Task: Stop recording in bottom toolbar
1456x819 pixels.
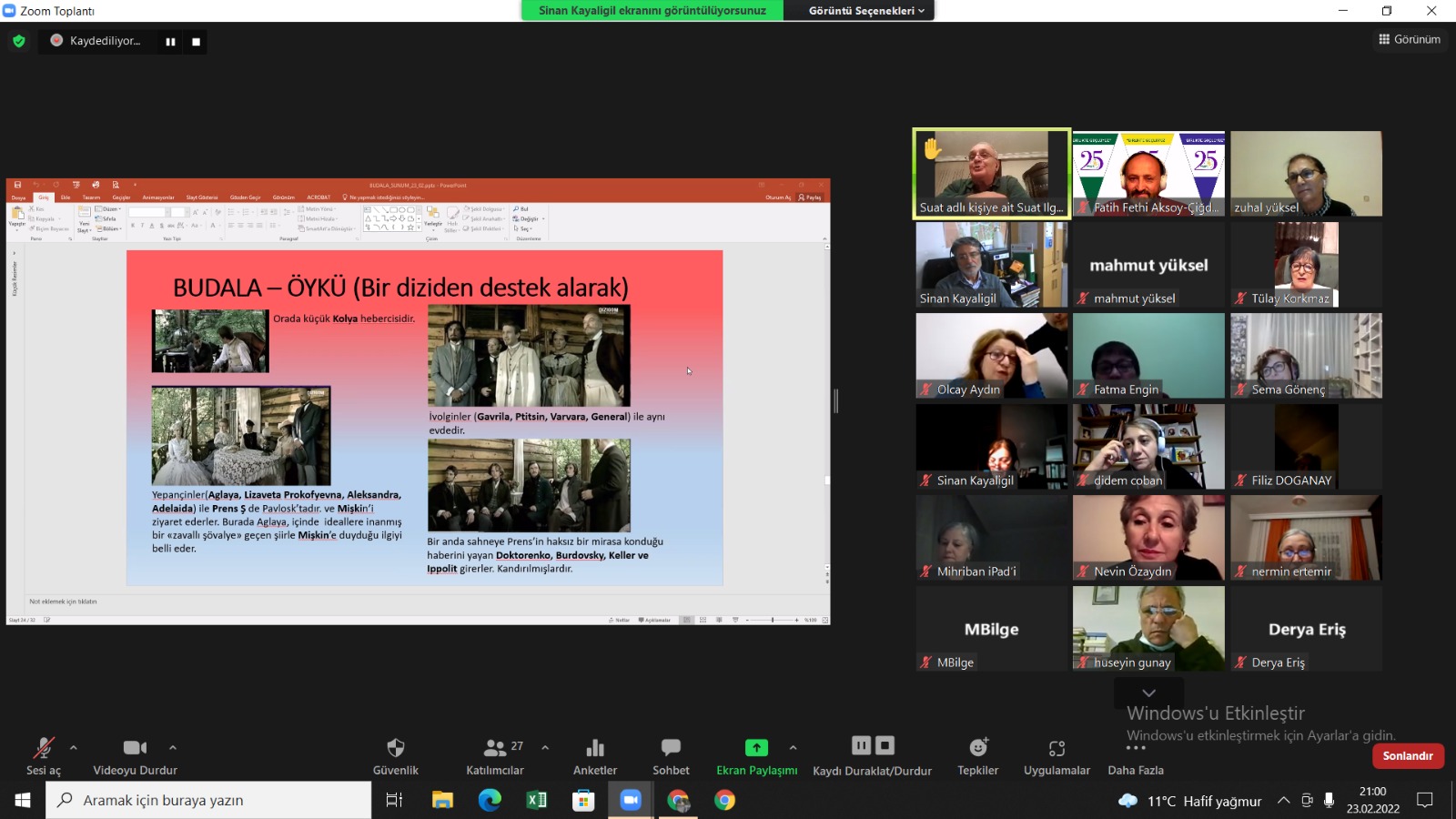Action: [885, 745]
